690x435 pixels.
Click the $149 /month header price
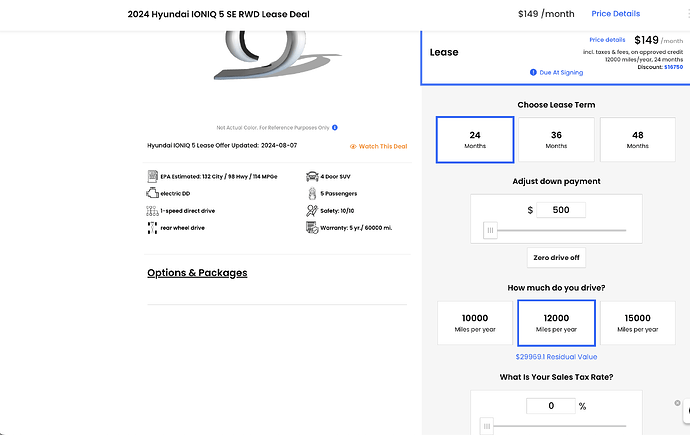tap(546, 14)
